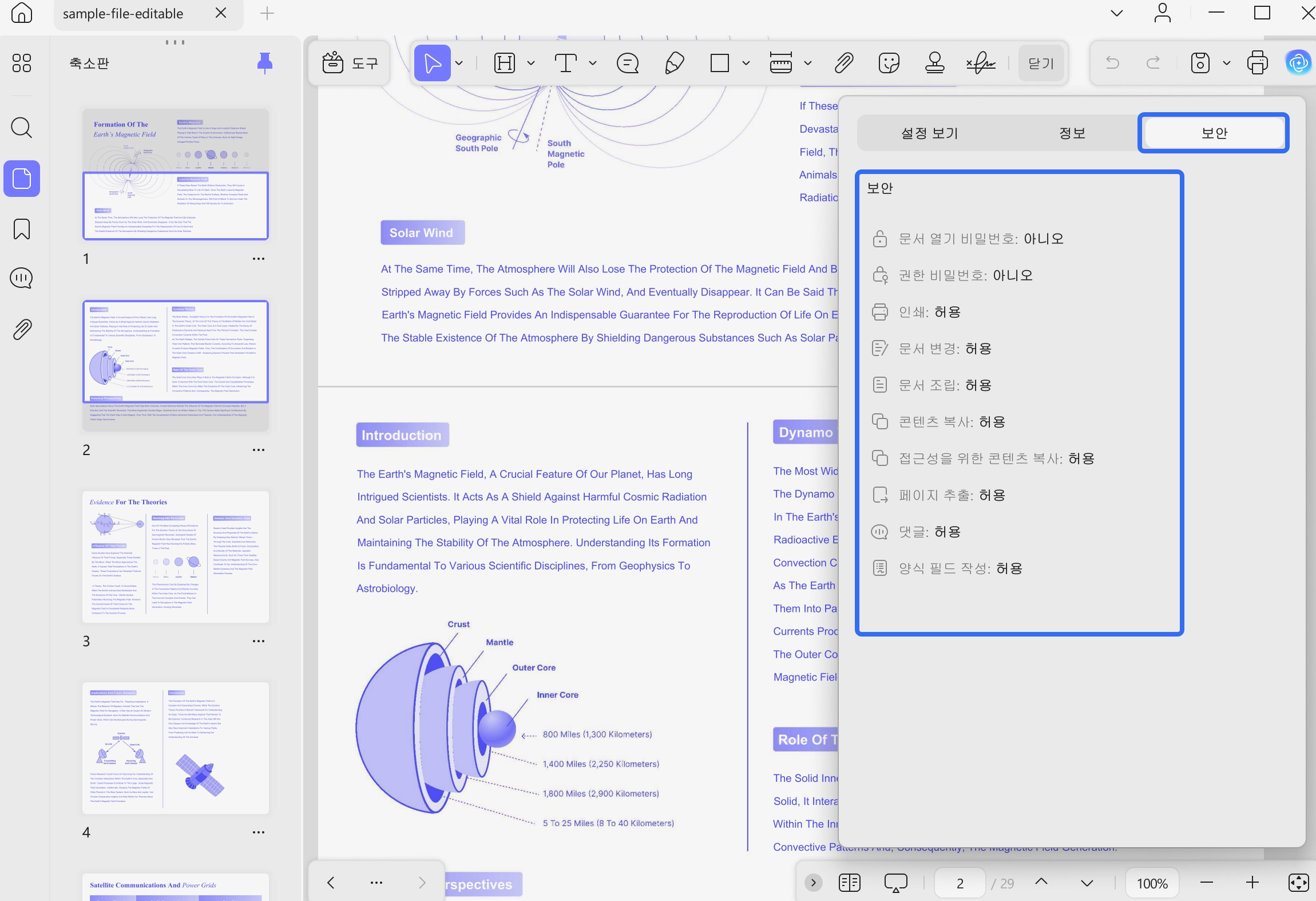
Task: Open the attachments panel in sidebar
Action: click(22, 329)
